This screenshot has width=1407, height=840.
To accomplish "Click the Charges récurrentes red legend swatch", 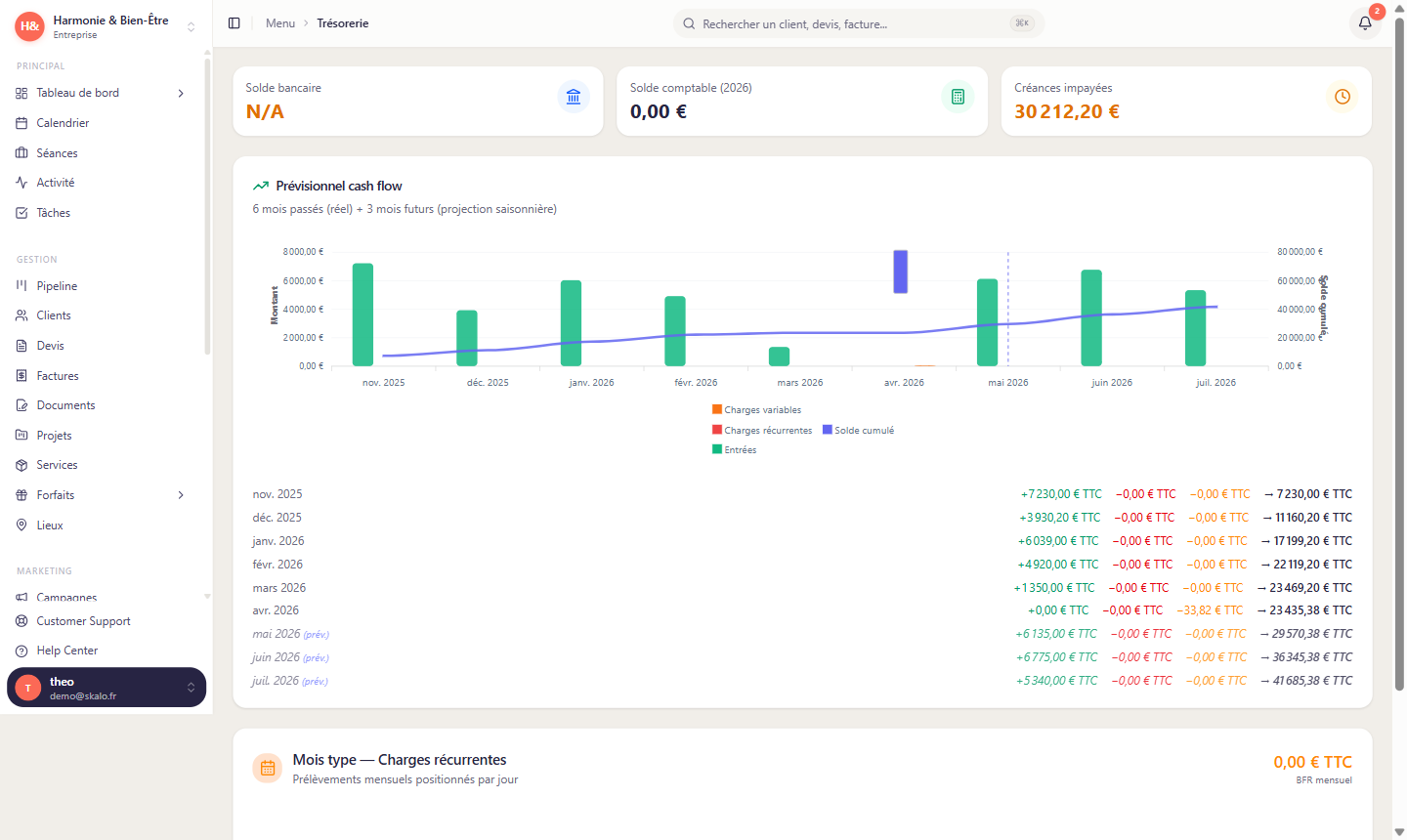I will (717, 430).
